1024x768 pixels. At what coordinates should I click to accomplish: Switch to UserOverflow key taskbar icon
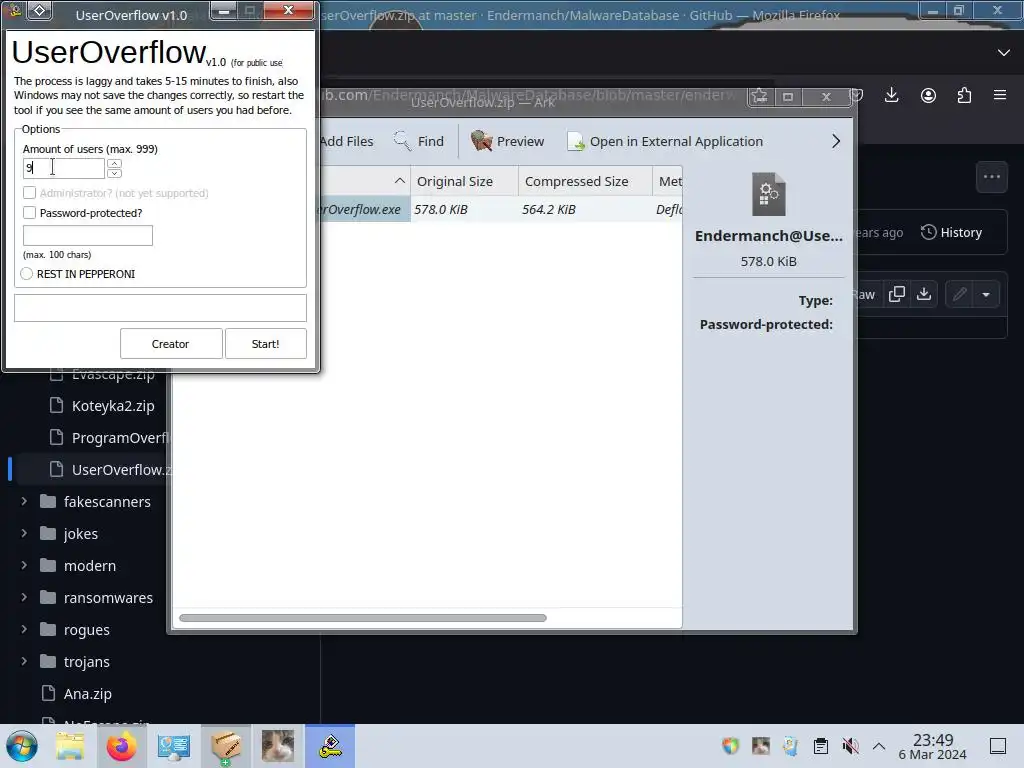(x=330, y=746)
